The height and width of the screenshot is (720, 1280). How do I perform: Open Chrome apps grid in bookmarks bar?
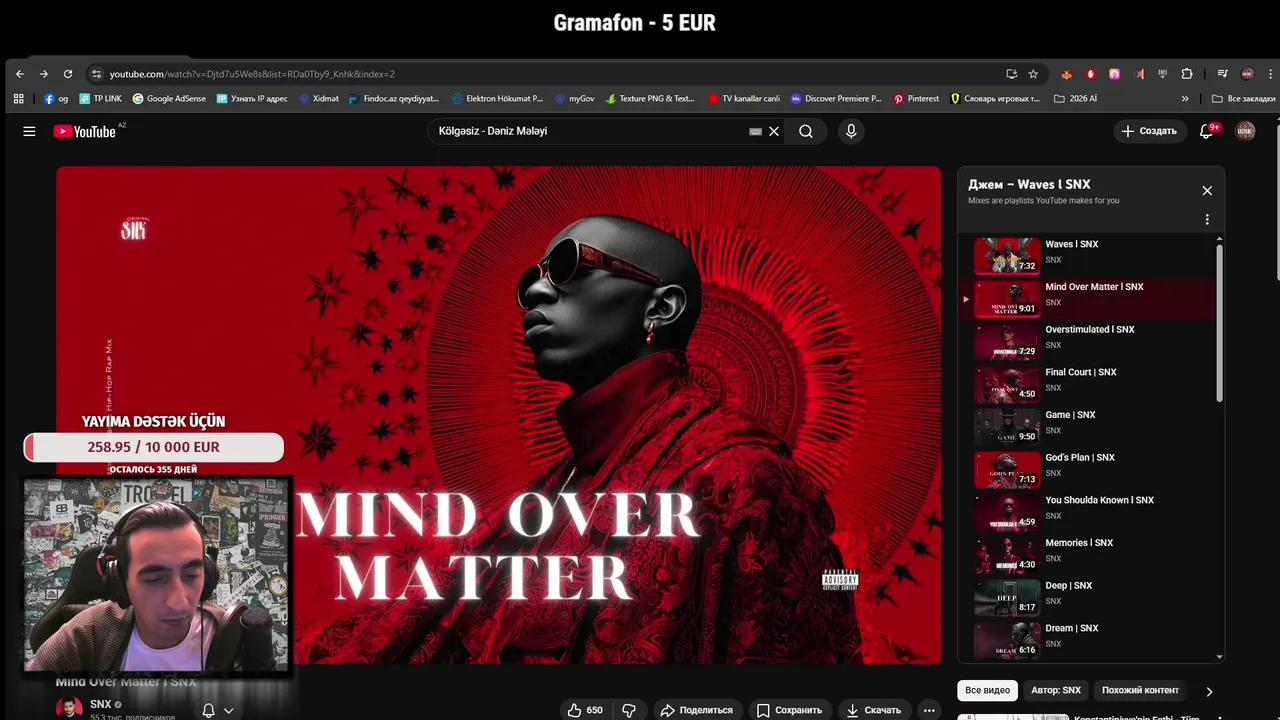click(18, 99)
